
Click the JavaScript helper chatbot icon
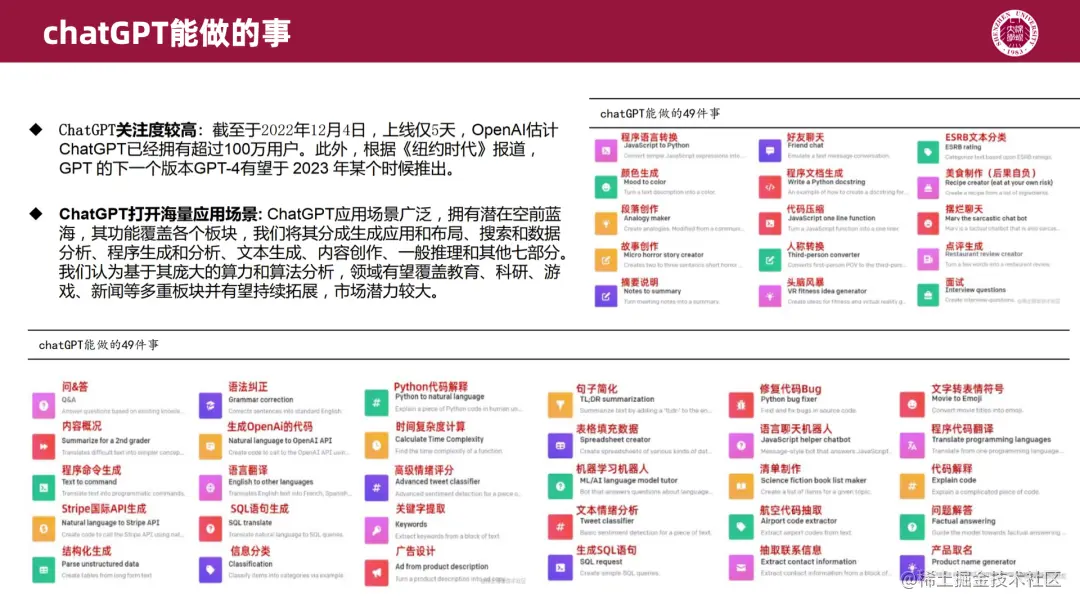pos(741,445)
